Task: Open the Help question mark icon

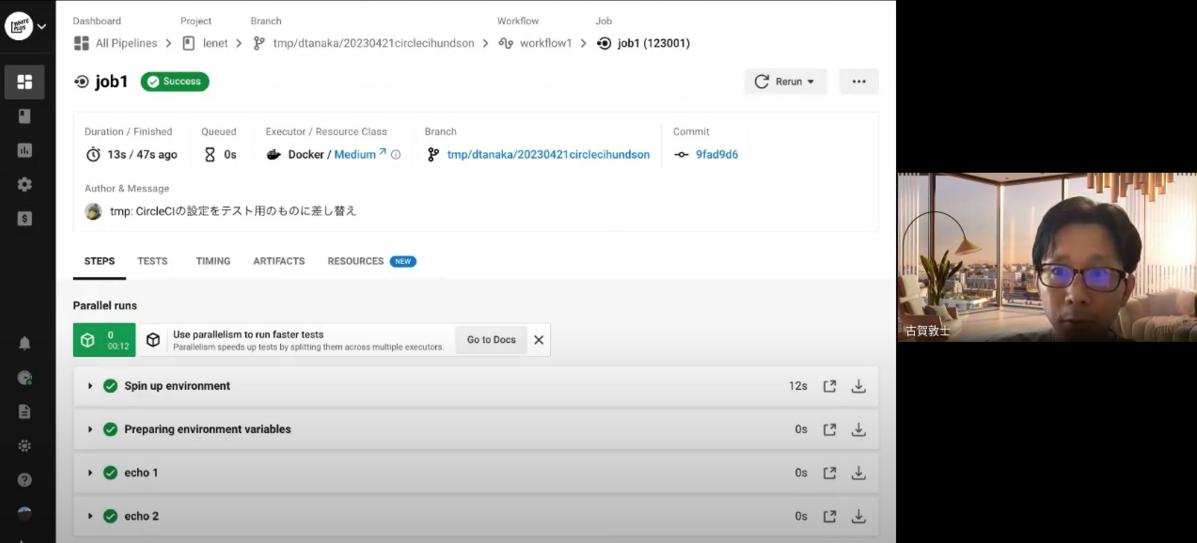Action: tap(24, 480)
